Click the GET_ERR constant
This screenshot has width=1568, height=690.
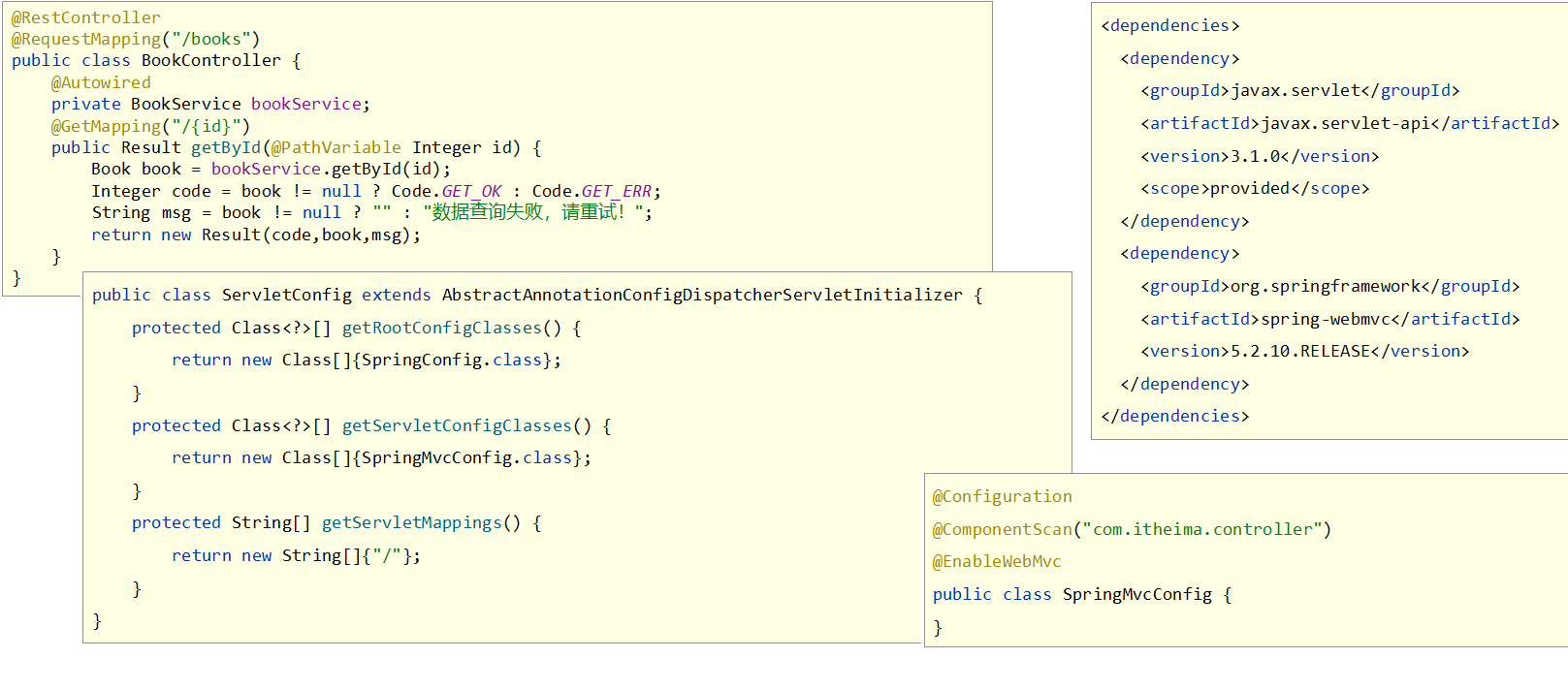pos(616,191)
